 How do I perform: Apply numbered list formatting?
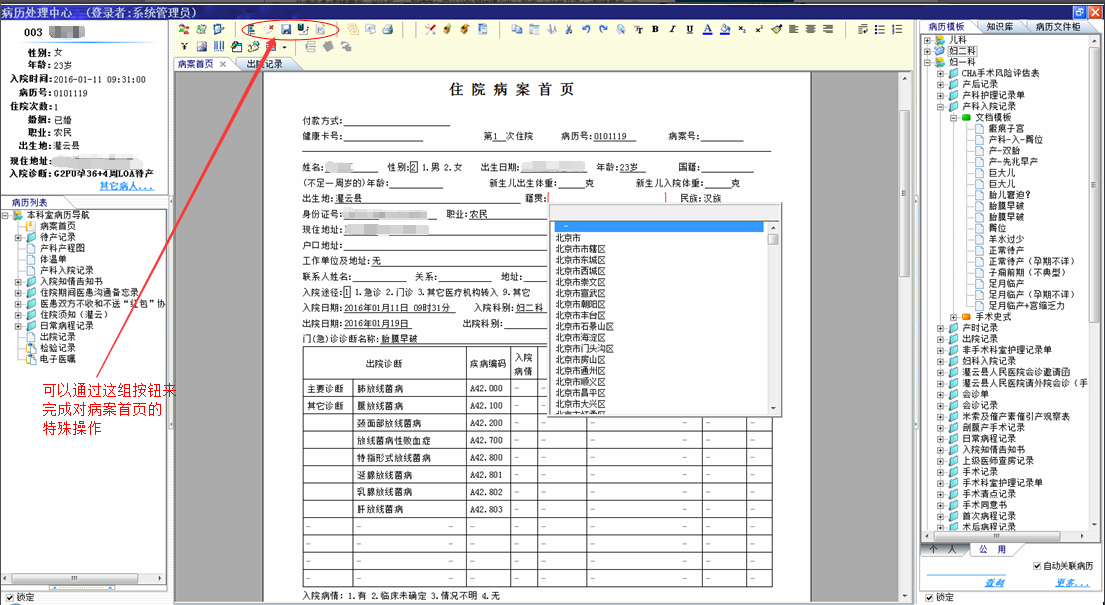897,29
